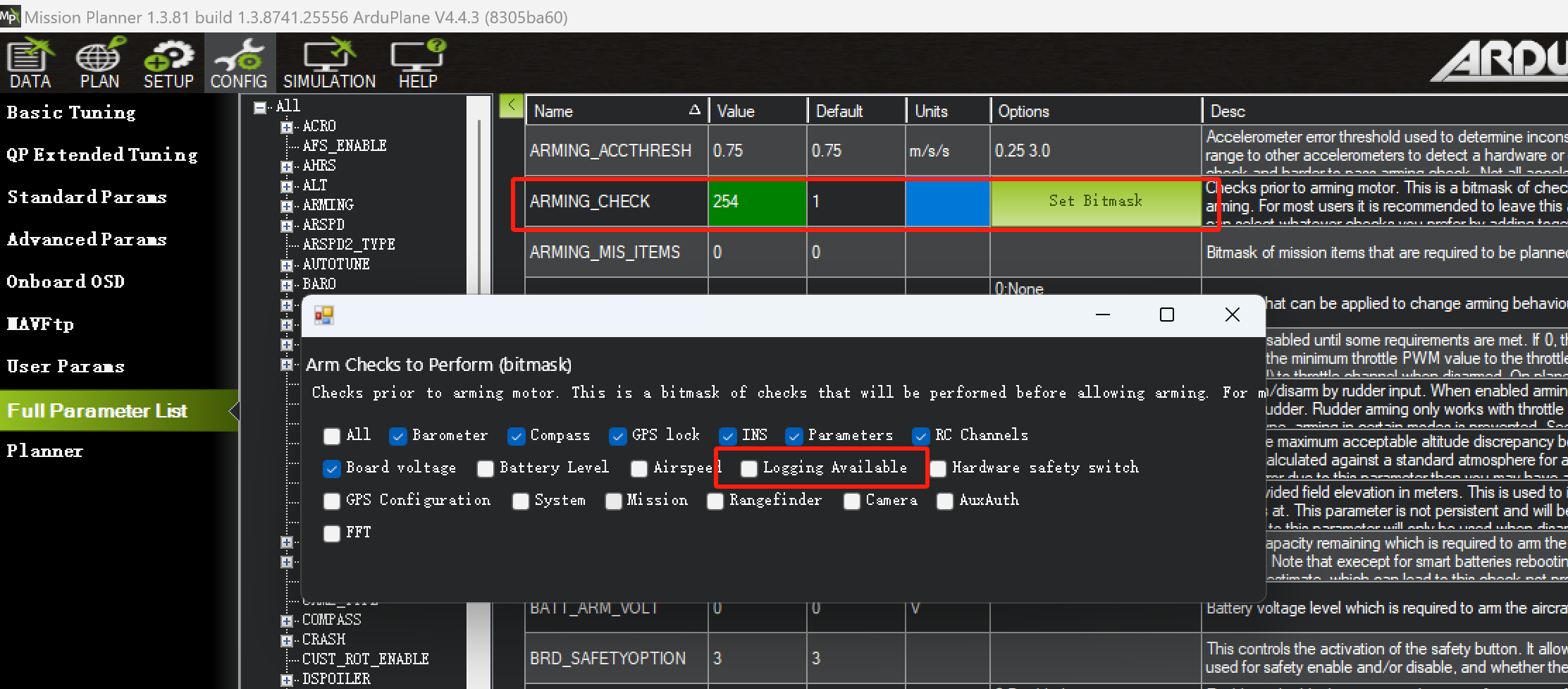Open Planner settings page

click(x=44, y=451)
